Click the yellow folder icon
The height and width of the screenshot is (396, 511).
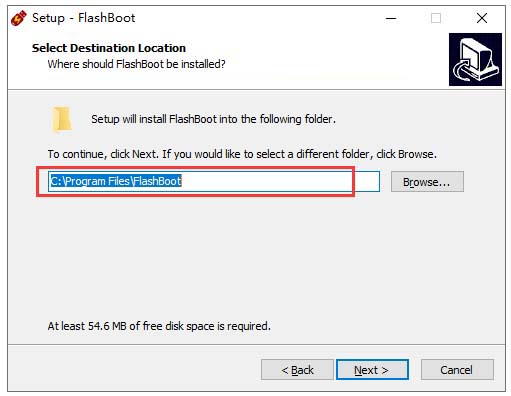coord(62,119)
